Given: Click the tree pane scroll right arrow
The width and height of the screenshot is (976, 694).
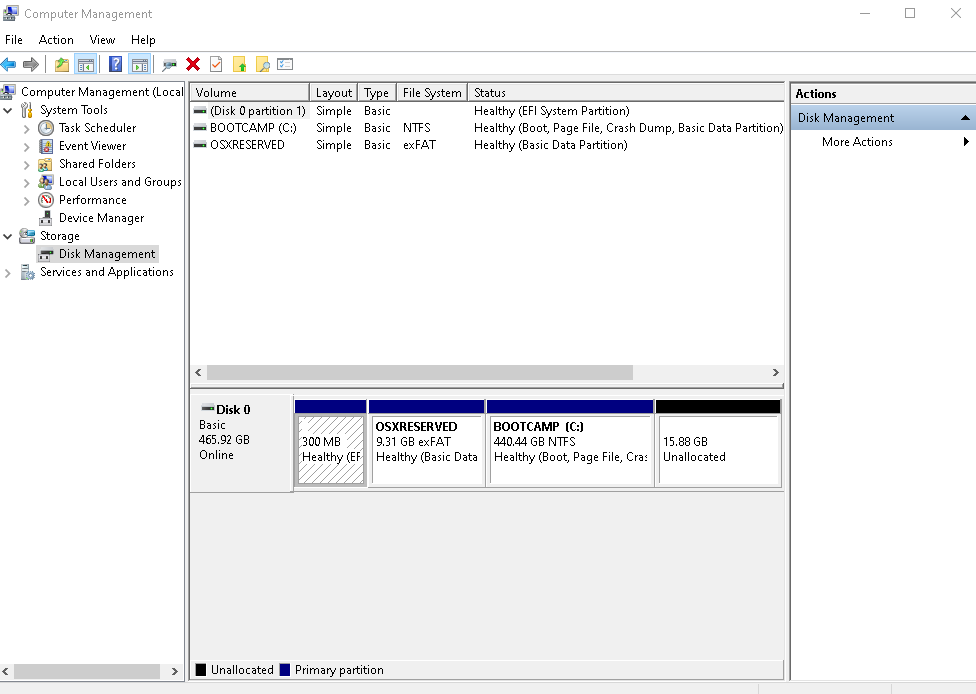Looking at the screenshot, I should (175, 672).
